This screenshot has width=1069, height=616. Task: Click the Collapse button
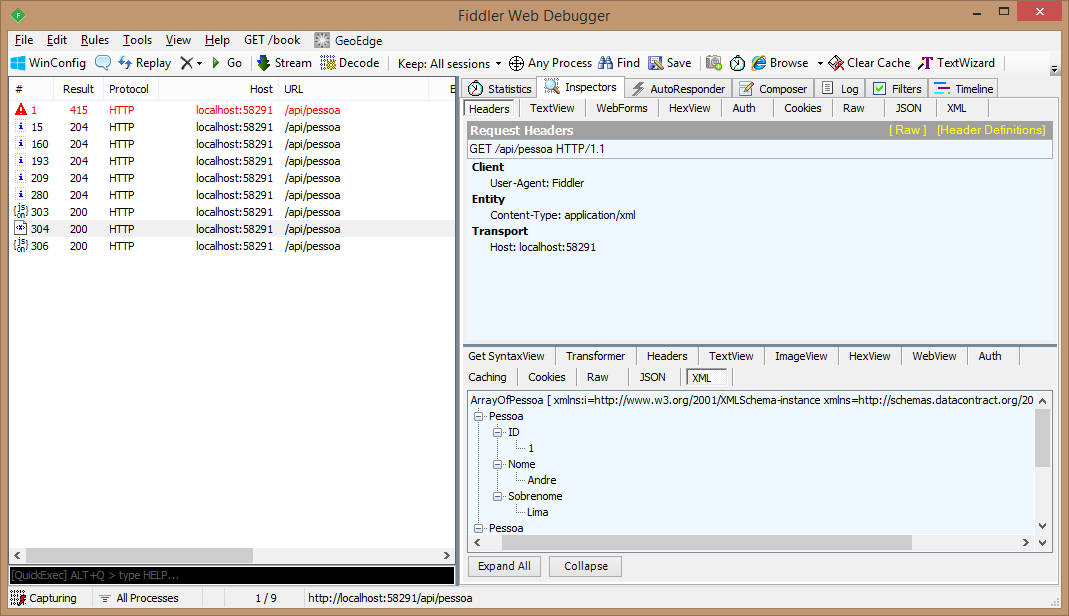[586, 566]
